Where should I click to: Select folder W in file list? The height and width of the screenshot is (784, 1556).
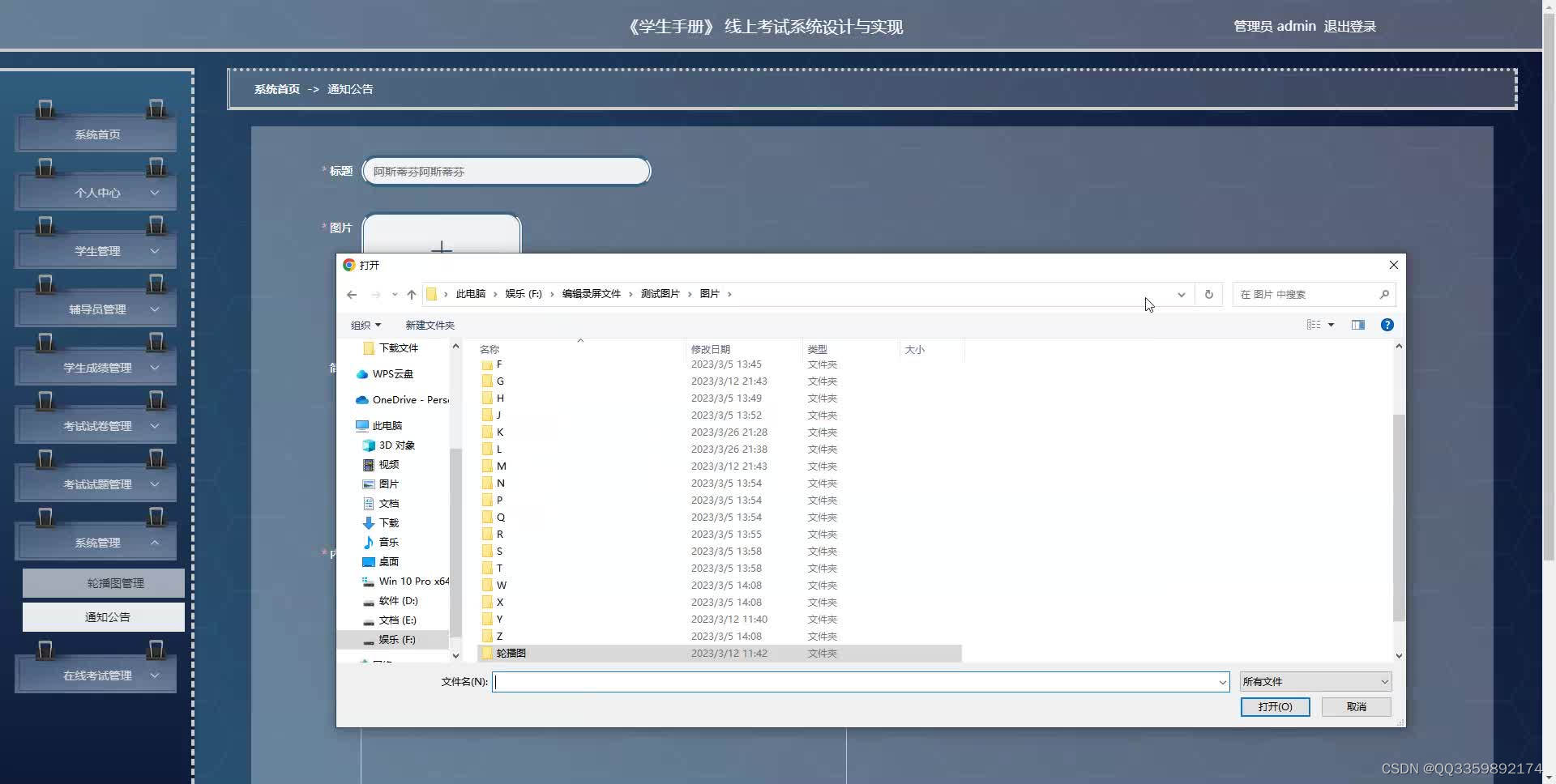tap(719, 585)
